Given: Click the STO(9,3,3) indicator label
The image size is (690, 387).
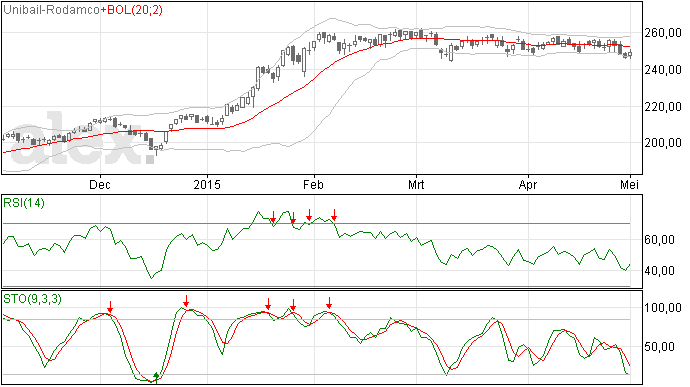Looking at the screenshot, I should (33, 299).
